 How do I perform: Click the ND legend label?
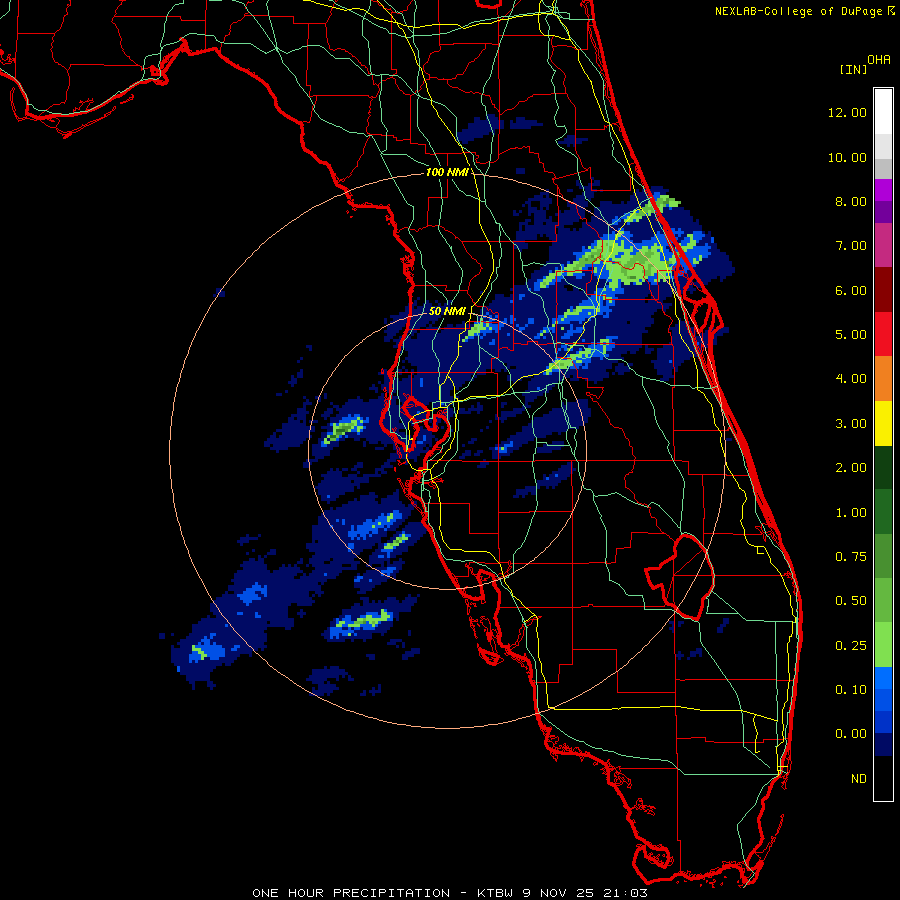pyautogui.click(x=859, y=779)
